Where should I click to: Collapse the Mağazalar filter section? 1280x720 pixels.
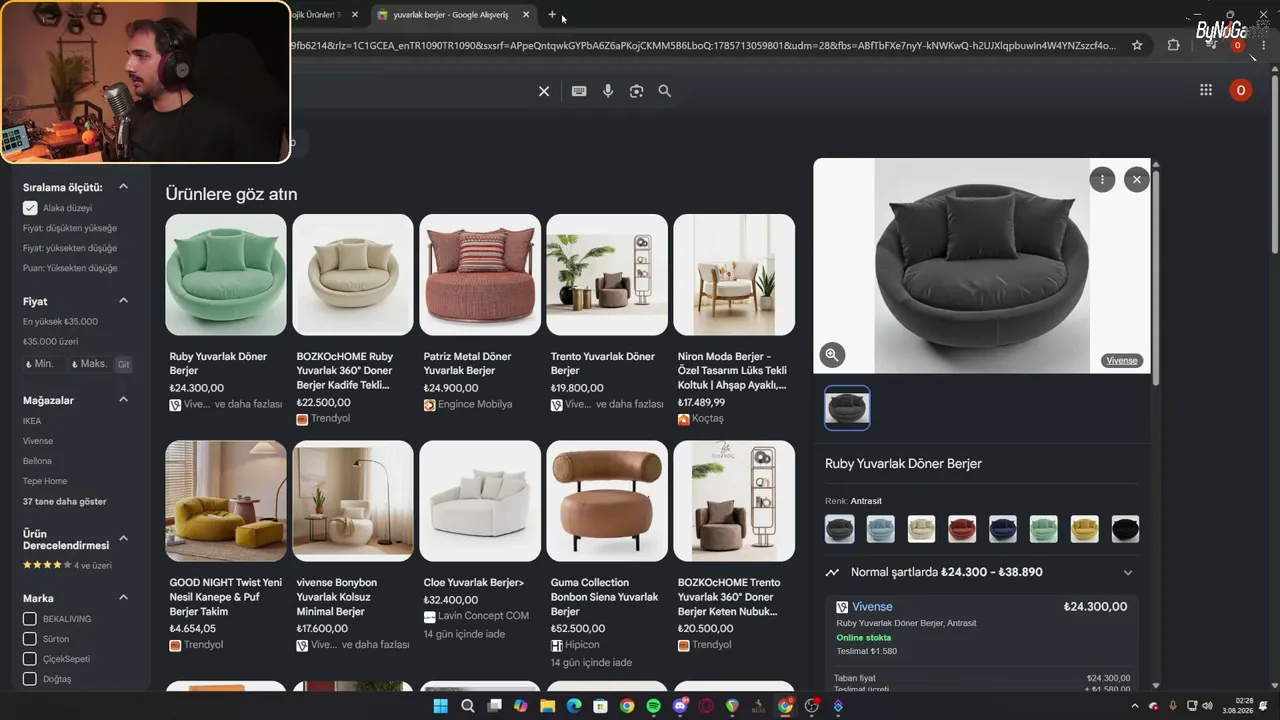(124, 400)
